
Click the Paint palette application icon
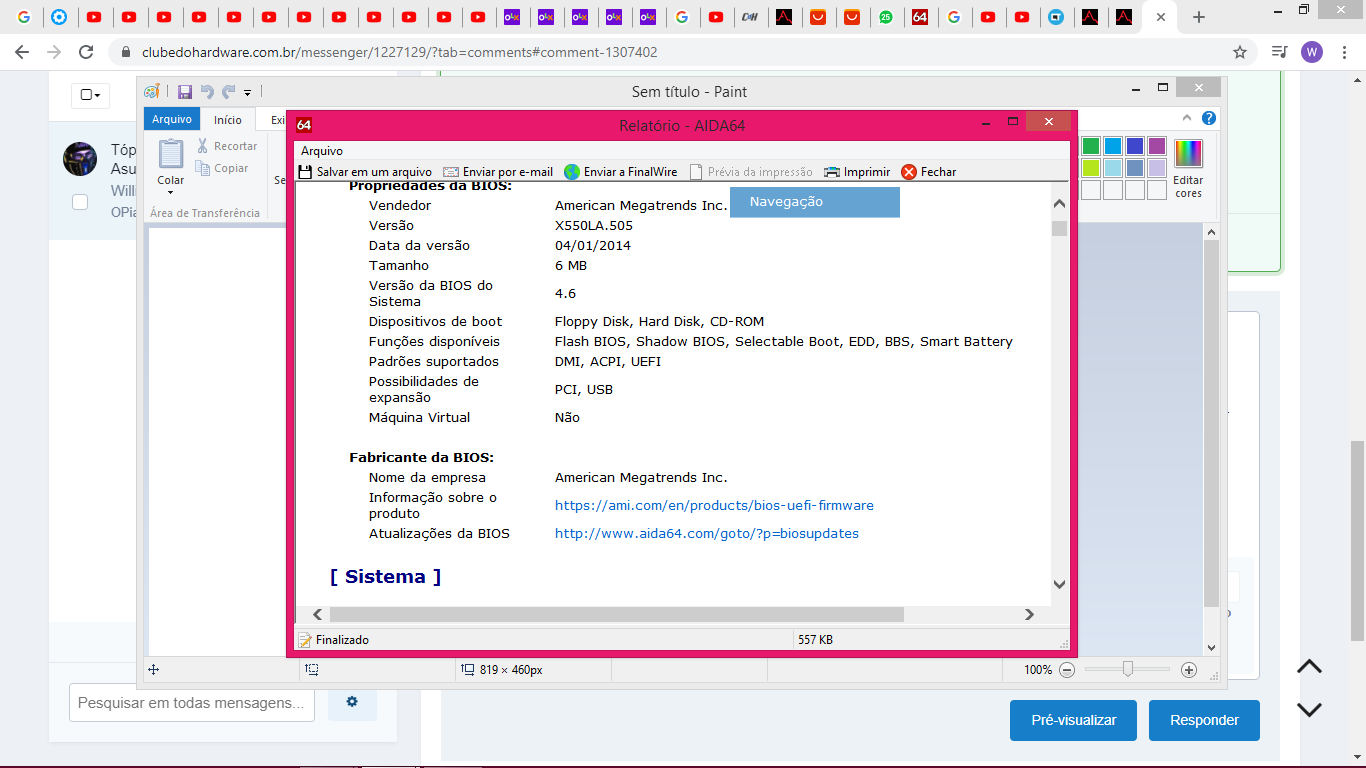pos(152,92)
